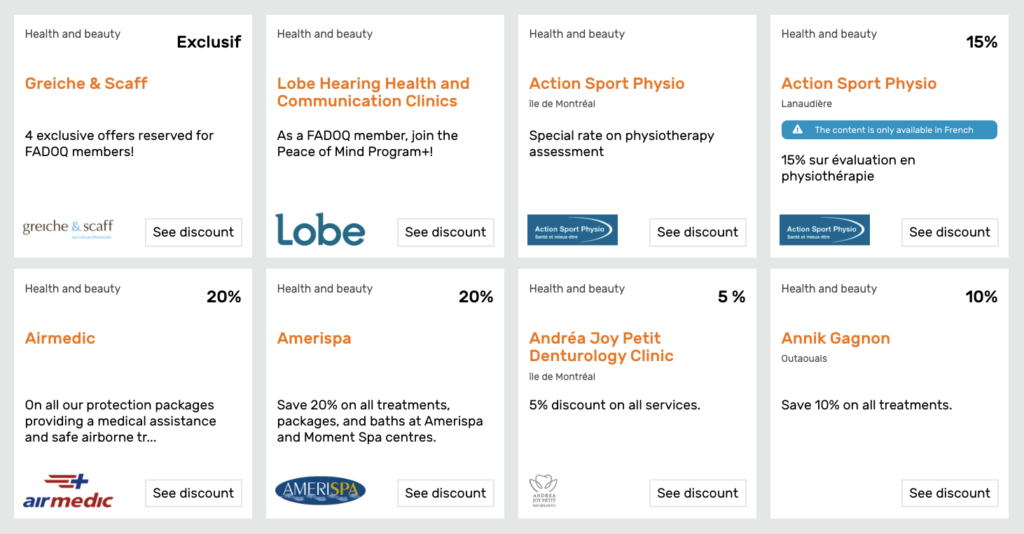The width and height of the screenshot is (1024, 534).
Task: Click the Greiche & Scaff logo
Action: pyautogui.click(x=68, y=229)
